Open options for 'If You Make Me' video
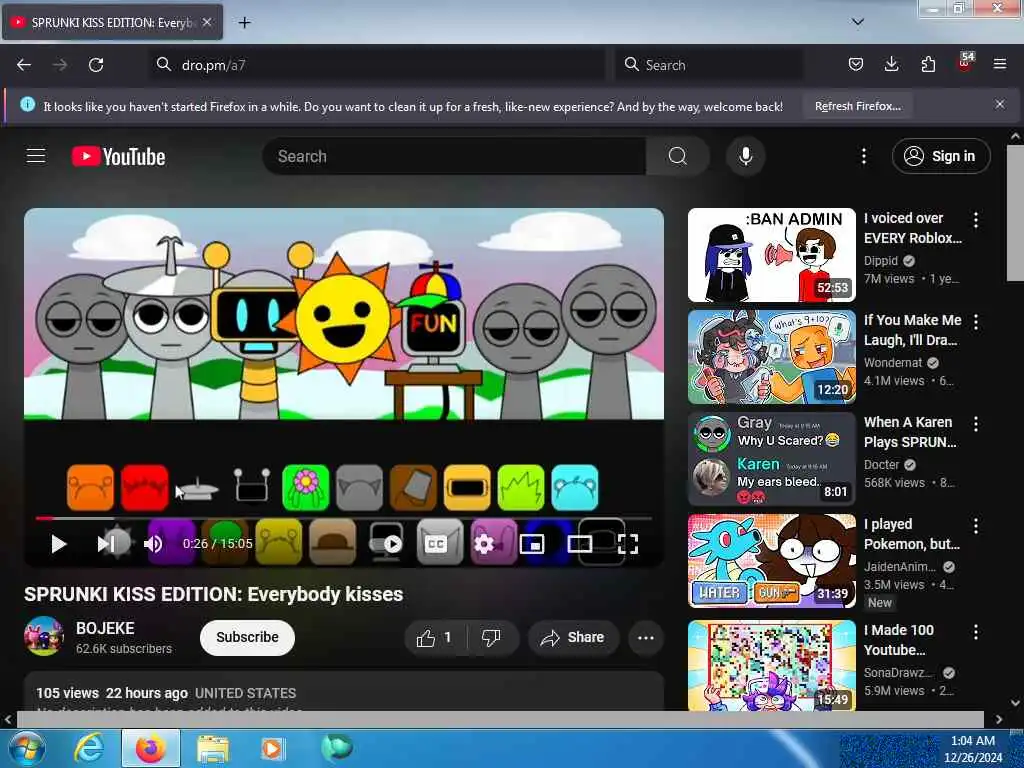1024x768 pixels. (976, 322)
